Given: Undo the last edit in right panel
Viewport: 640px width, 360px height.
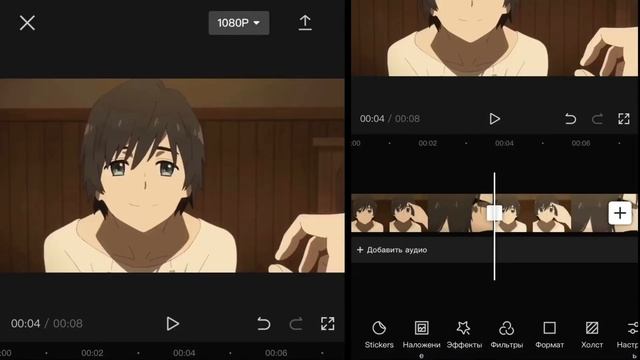Looking at the screenshot, I should (x=570, y=119).
